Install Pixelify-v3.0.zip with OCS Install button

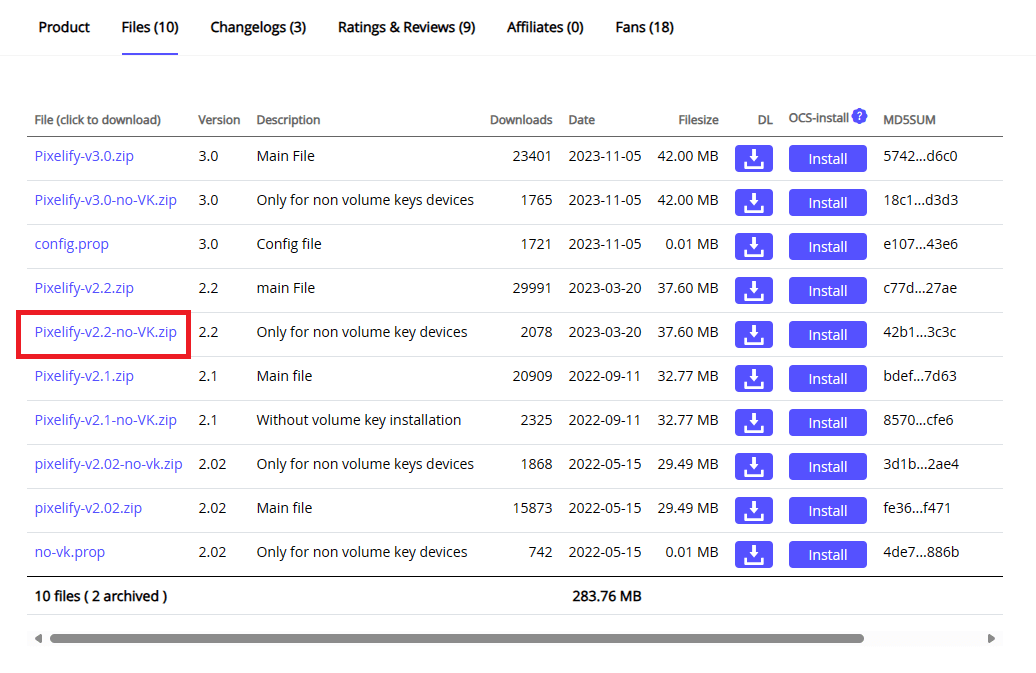pyautogui.click(x=827, y=159)
